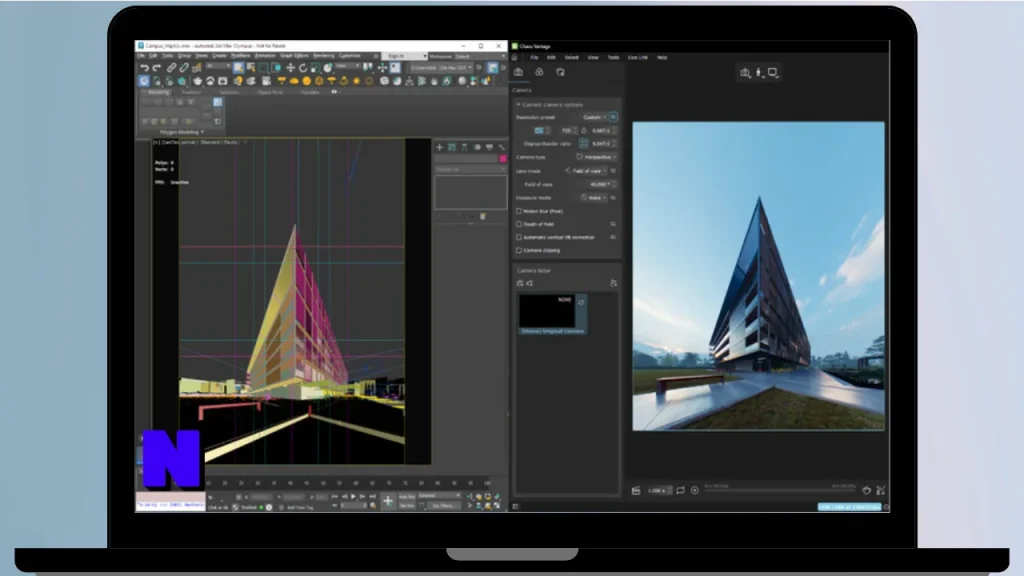Open the 3ds Max Customize menu

pos(349,56)
